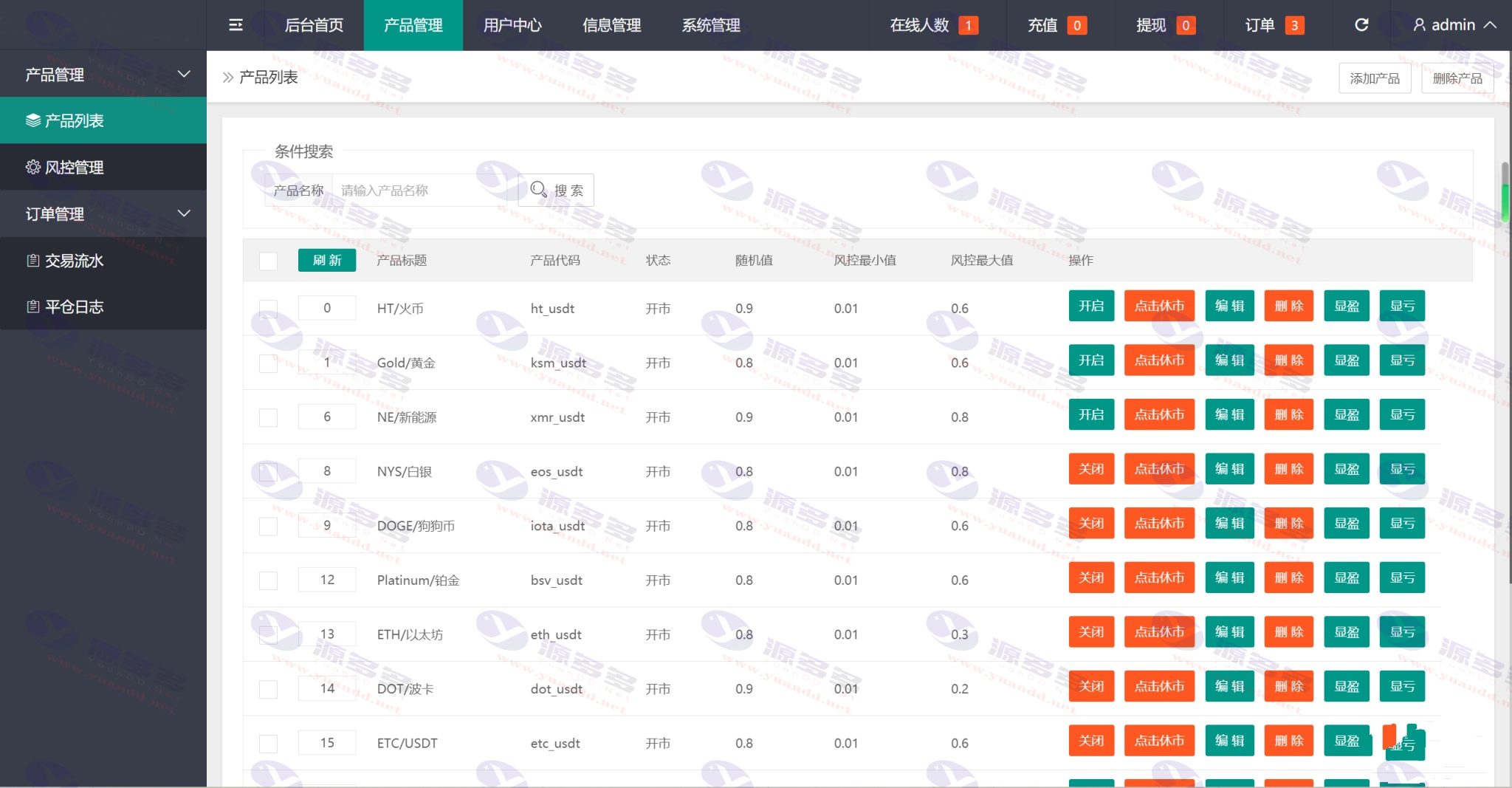Click 显盈 for DOGE/狗狗币 row
Image resolution: width=1512 pixels, height=788 pixels.
pyautogui.click(x=1347, y=523)
